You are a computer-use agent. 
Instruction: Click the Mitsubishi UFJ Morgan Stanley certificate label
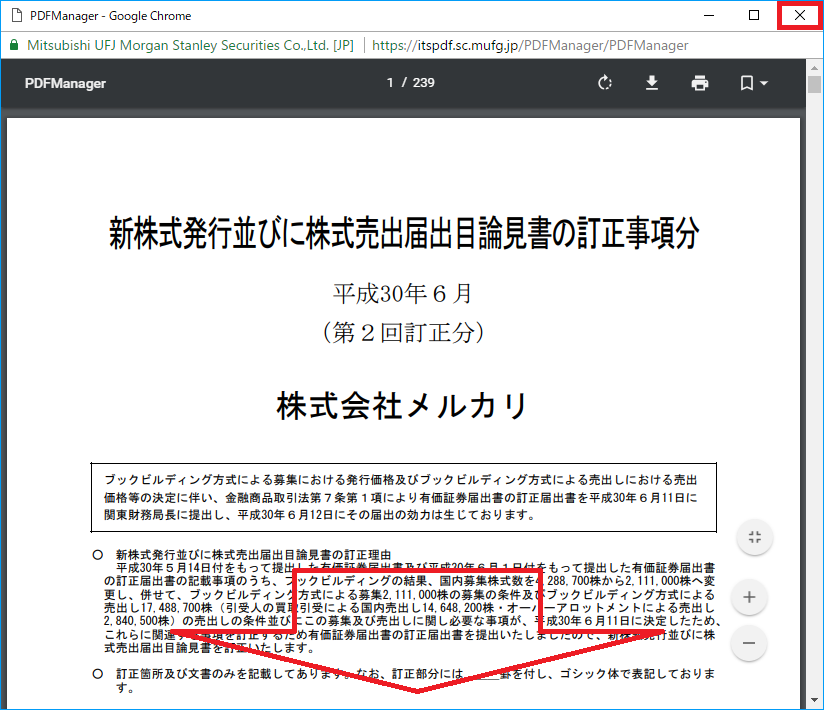(190, 46)
